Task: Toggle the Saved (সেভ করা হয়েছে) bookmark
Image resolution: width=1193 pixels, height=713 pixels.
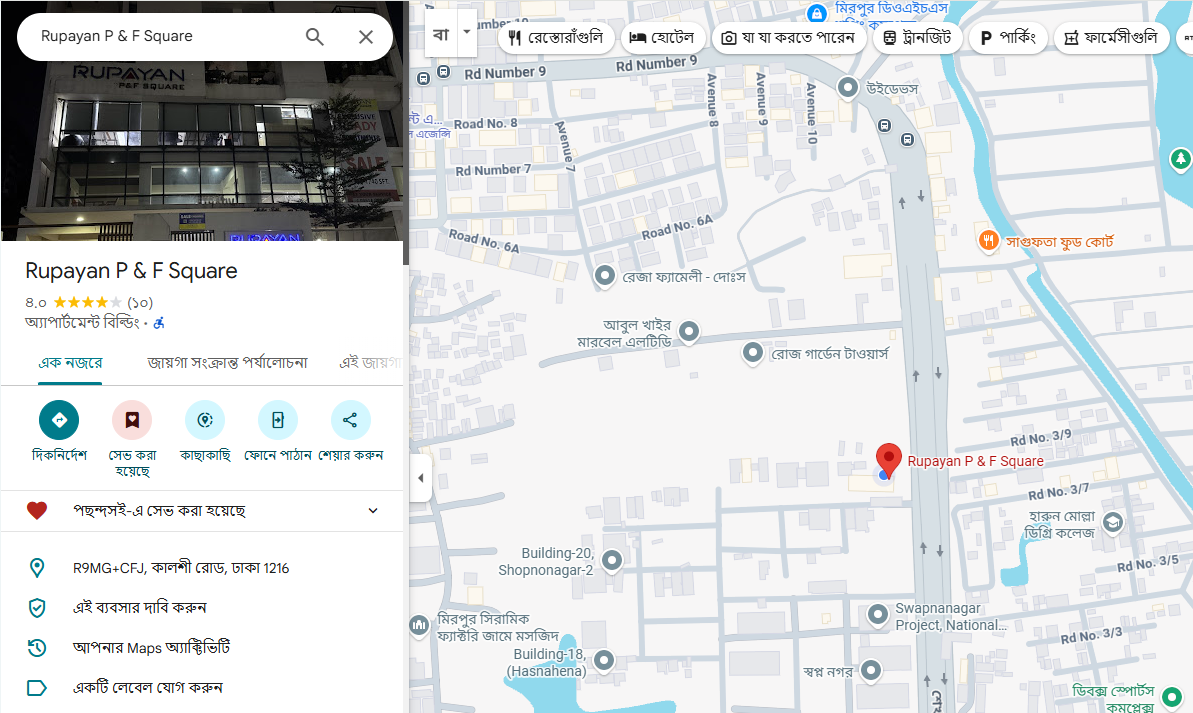Action: 132,420
